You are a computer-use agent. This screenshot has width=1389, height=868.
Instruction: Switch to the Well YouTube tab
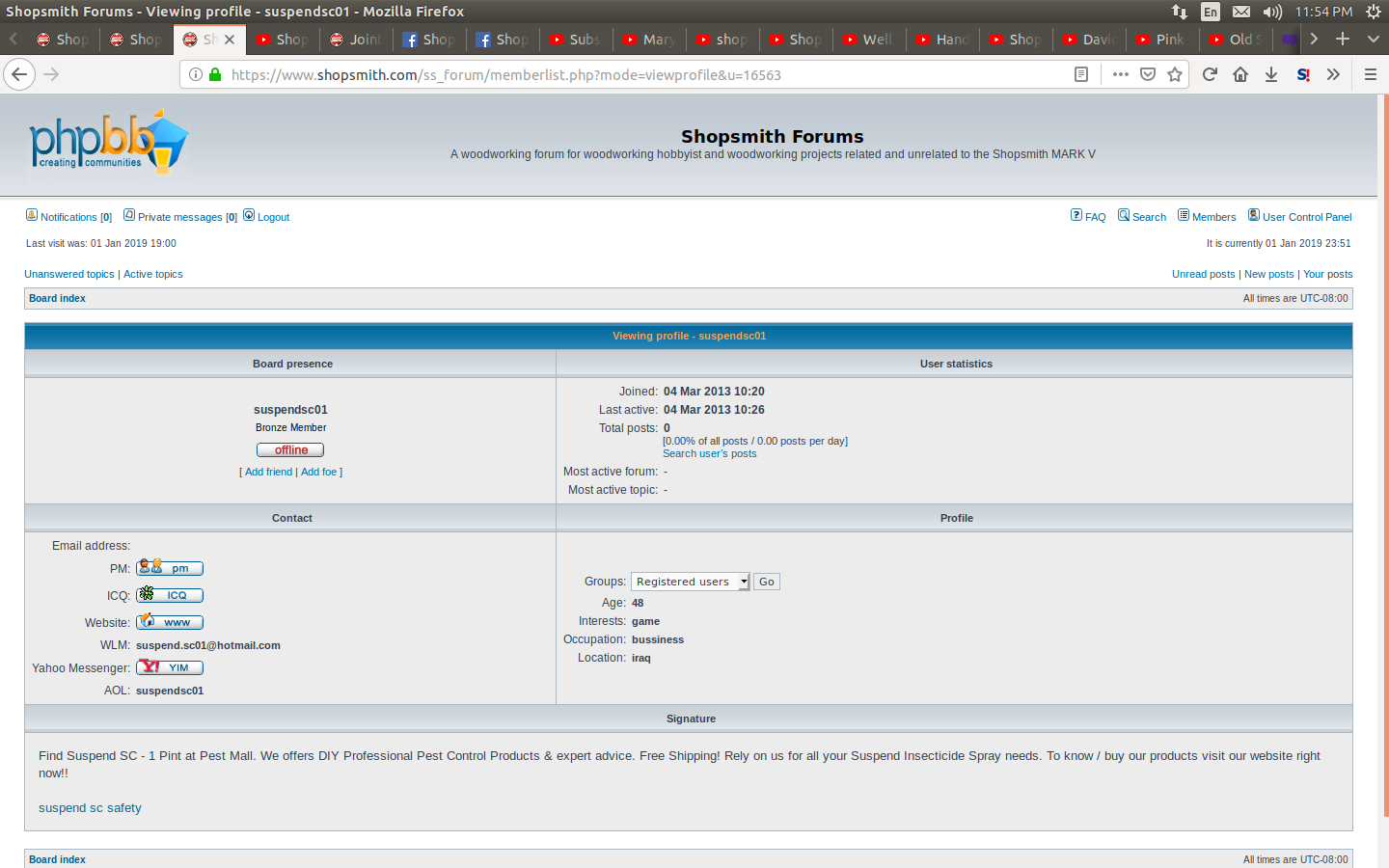point(870,40)
